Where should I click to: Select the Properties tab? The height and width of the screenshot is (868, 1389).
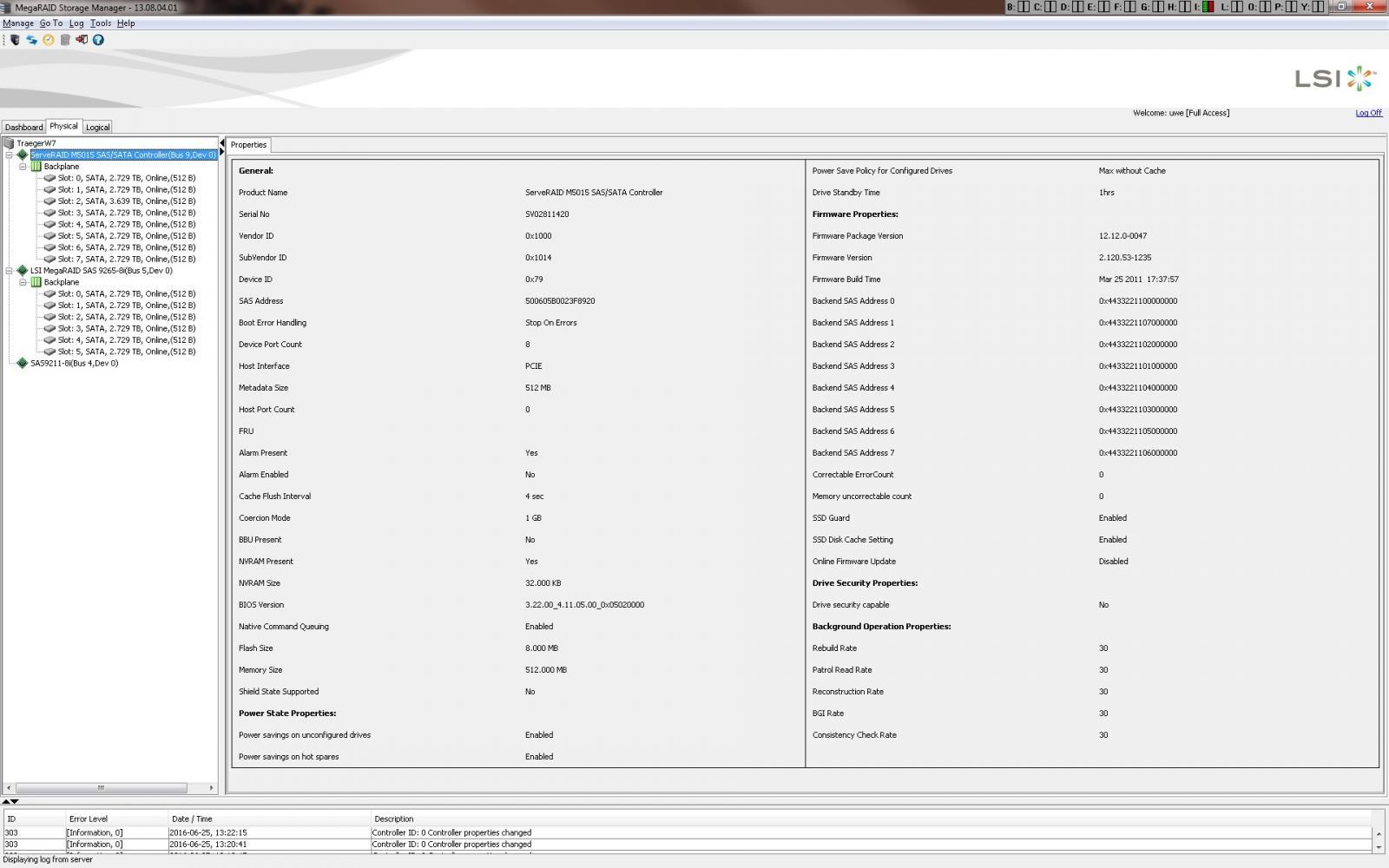point(248,145)
